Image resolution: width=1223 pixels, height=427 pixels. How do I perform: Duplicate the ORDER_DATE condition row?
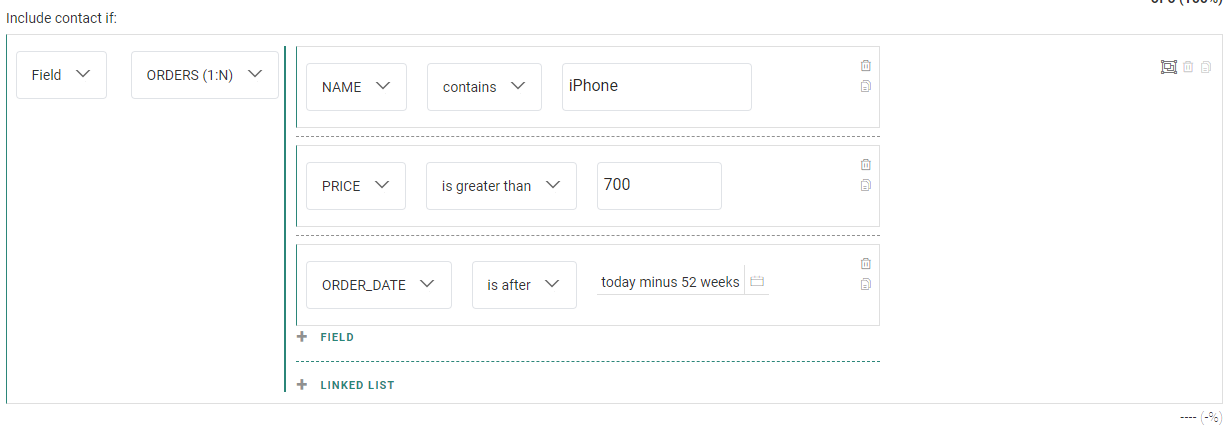pos(866,284)
